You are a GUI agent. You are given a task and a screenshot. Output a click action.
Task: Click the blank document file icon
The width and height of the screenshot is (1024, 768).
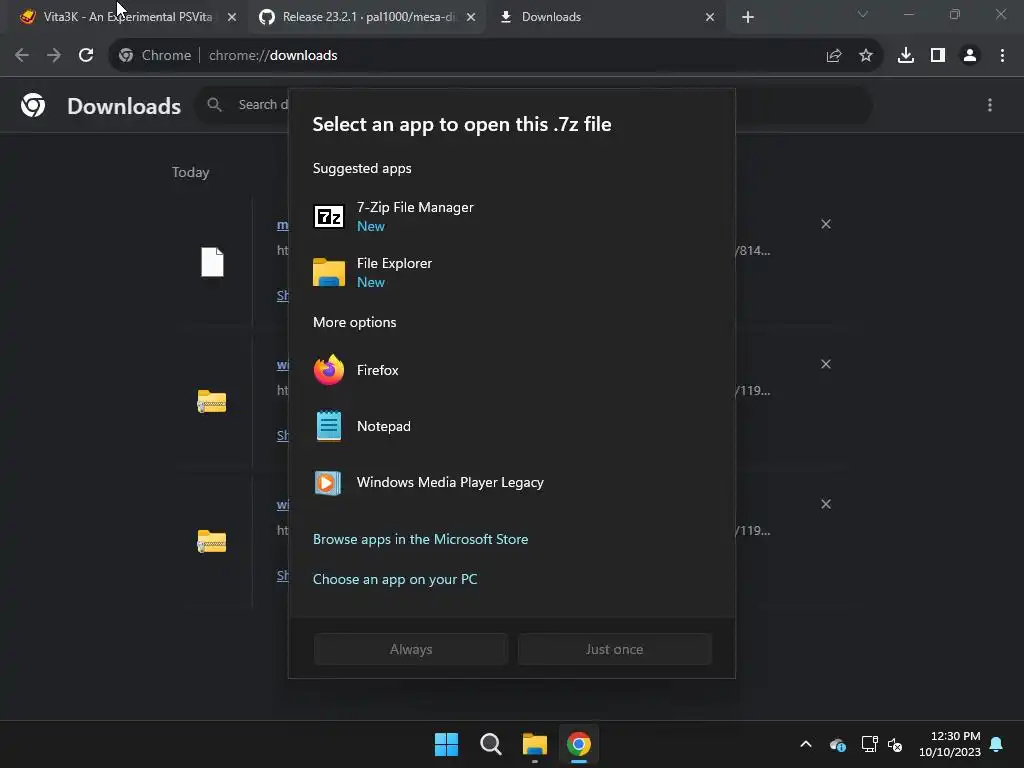212,262
